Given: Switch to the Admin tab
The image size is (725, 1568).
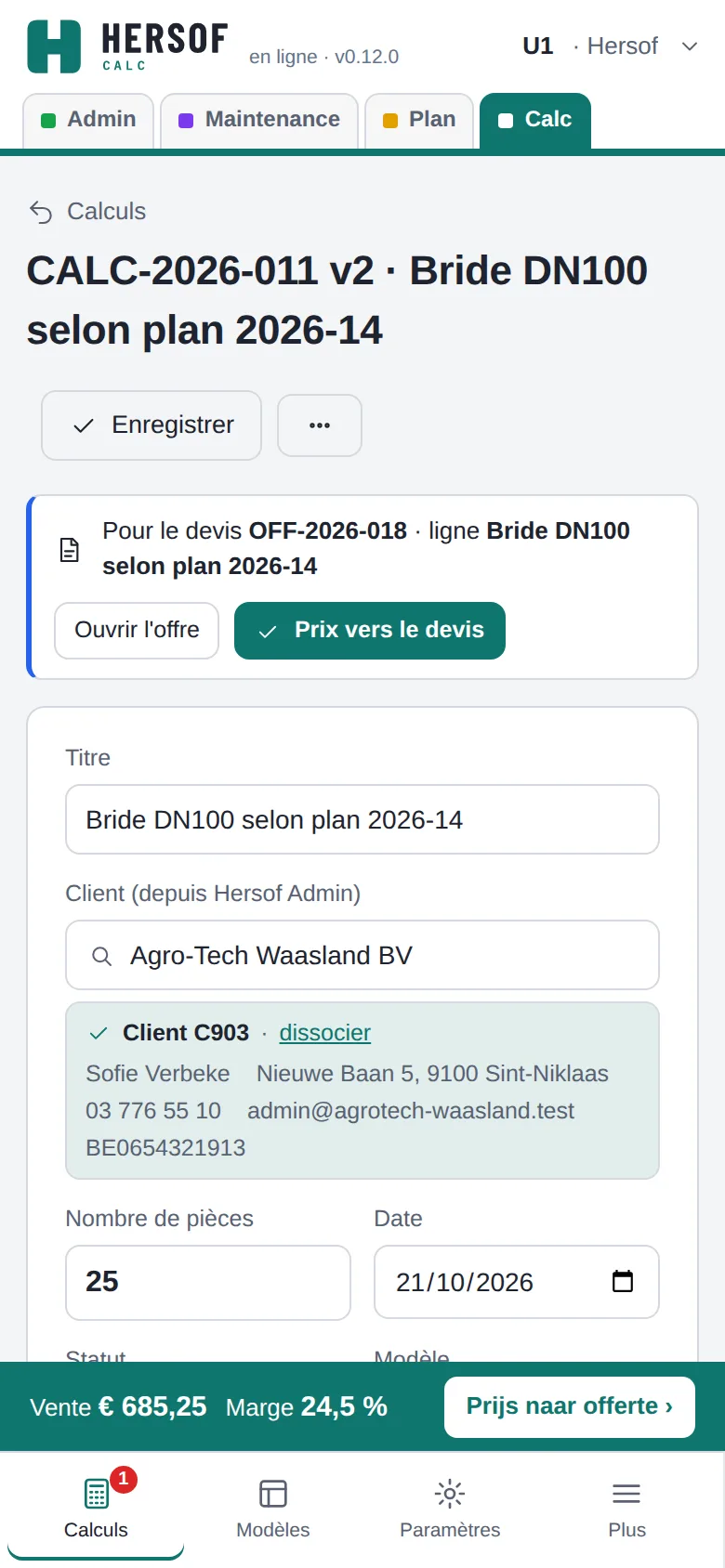Looking at the screenshot, I should point(88,120).
